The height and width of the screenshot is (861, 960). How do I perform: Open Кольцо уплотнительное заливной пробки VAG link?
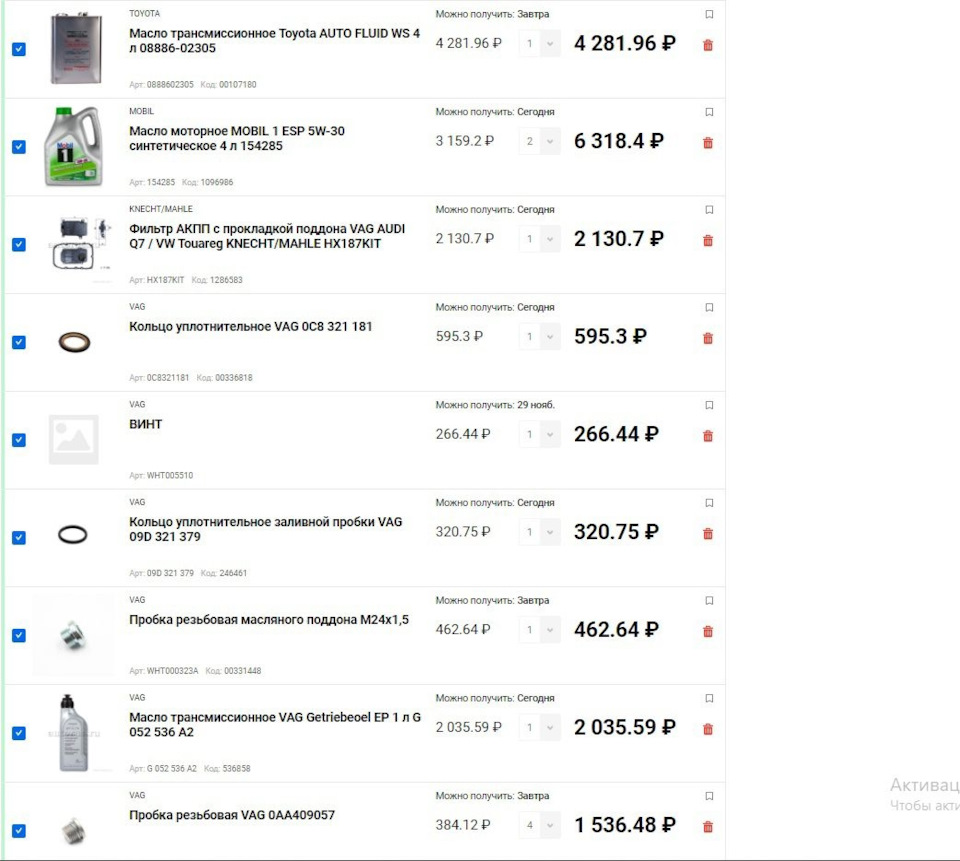[x=265, y=529]
